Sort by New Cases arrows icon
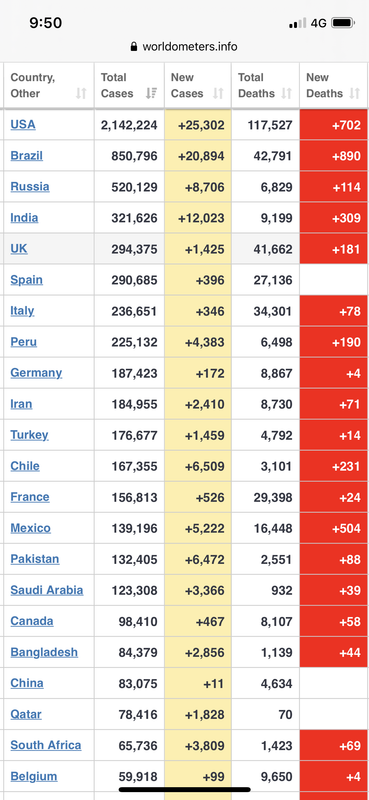Image resolution: width=369 pixels, height=800 pixels. click(x=218, y=93)
